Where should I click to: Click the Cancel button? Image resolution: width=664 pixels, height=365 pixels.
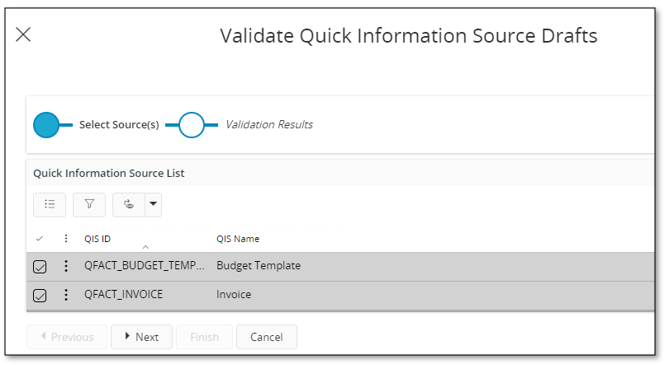coord(266,337)
